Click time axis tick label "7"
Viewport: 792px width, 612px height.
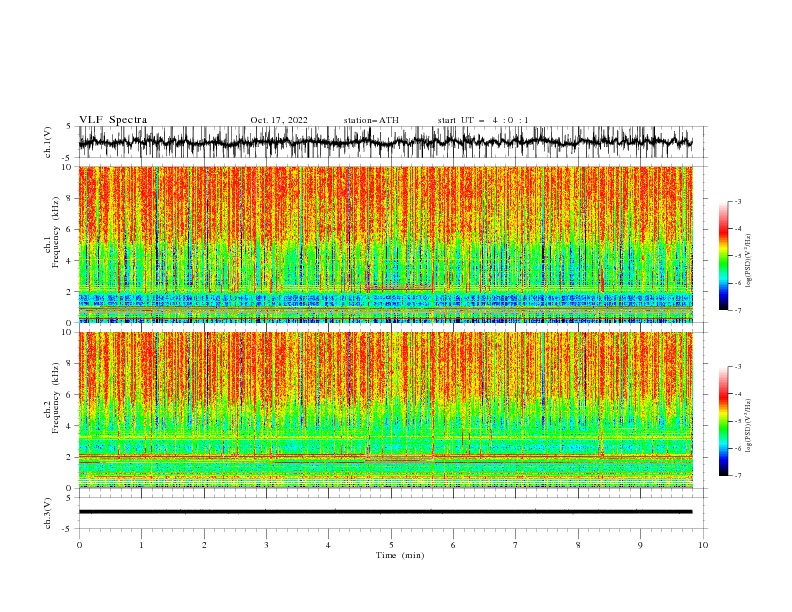coord(516,545)
